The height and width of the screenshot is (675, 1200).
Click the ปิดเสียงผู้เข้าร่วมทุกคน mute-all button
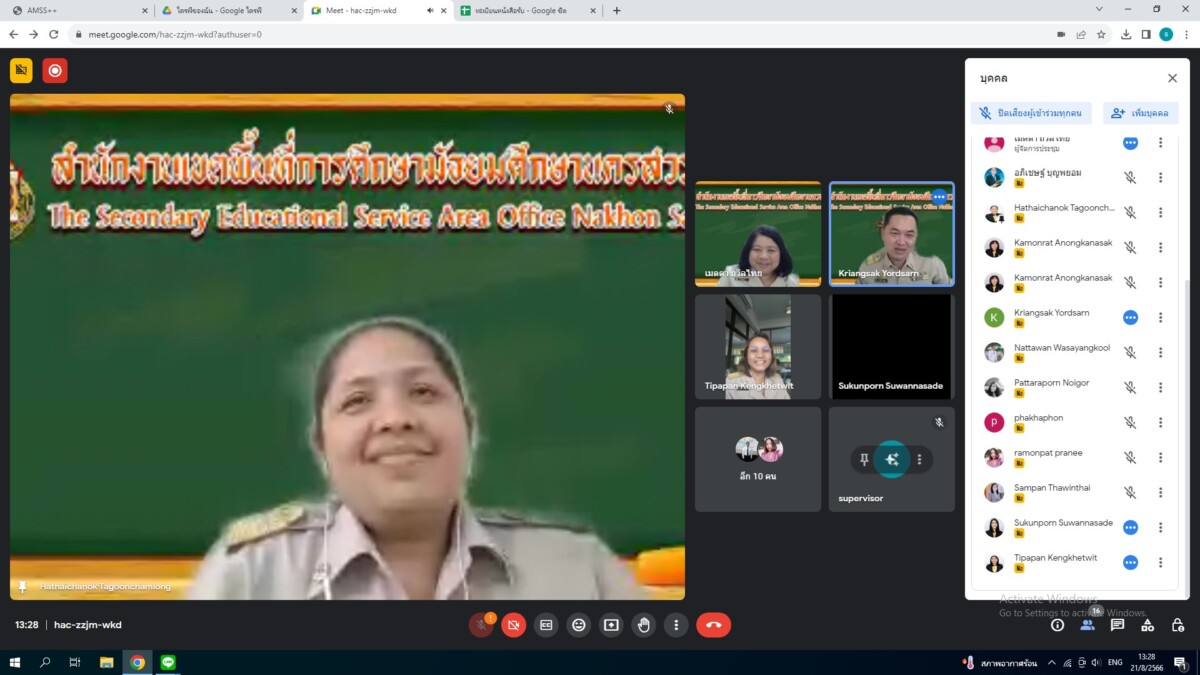pyautogui.click(x=1031, y=113)
